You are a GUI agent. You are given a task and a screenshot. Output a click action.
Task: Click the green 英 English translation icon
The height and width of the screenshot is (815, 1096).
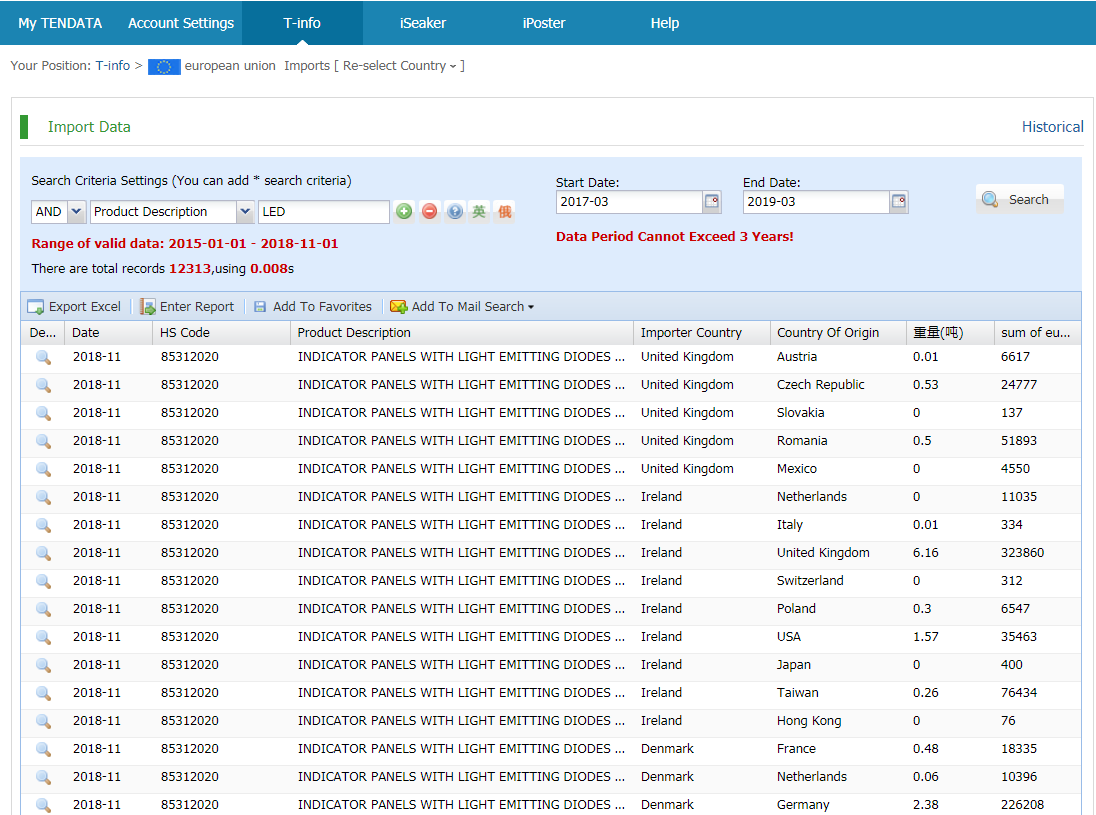pyautogui.click(x=480, y=212)
